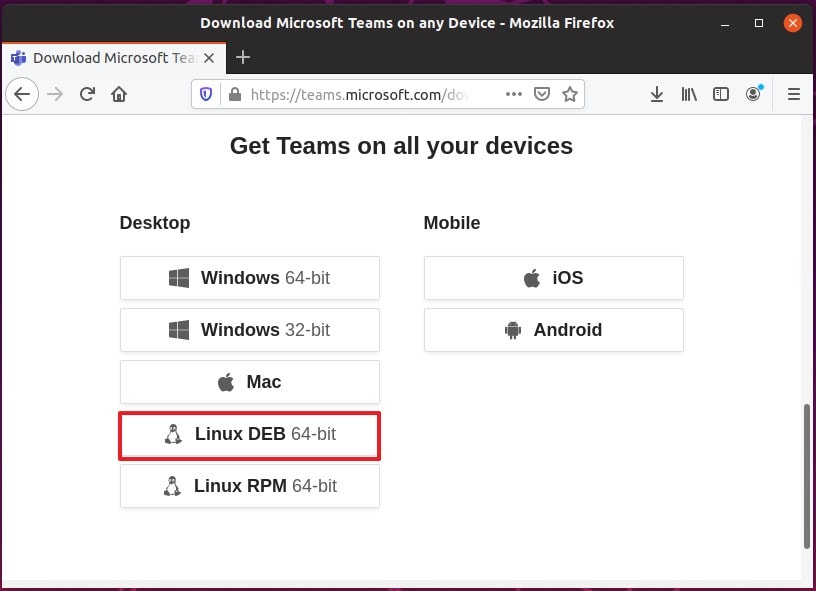Go to the Firefox Home page

[119, 94]
